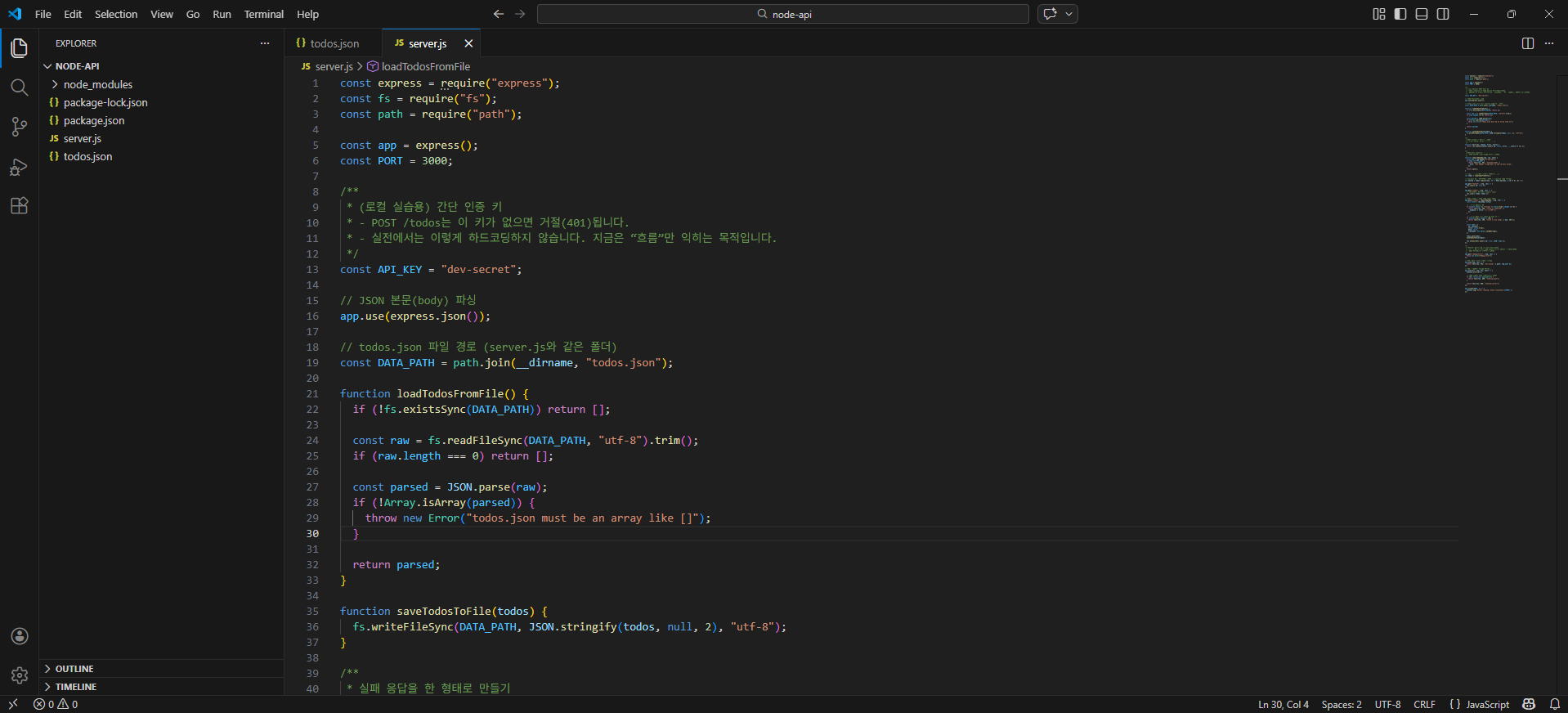Open the Customize Layout icon
1568x713 pixels.
(1379, 14)
